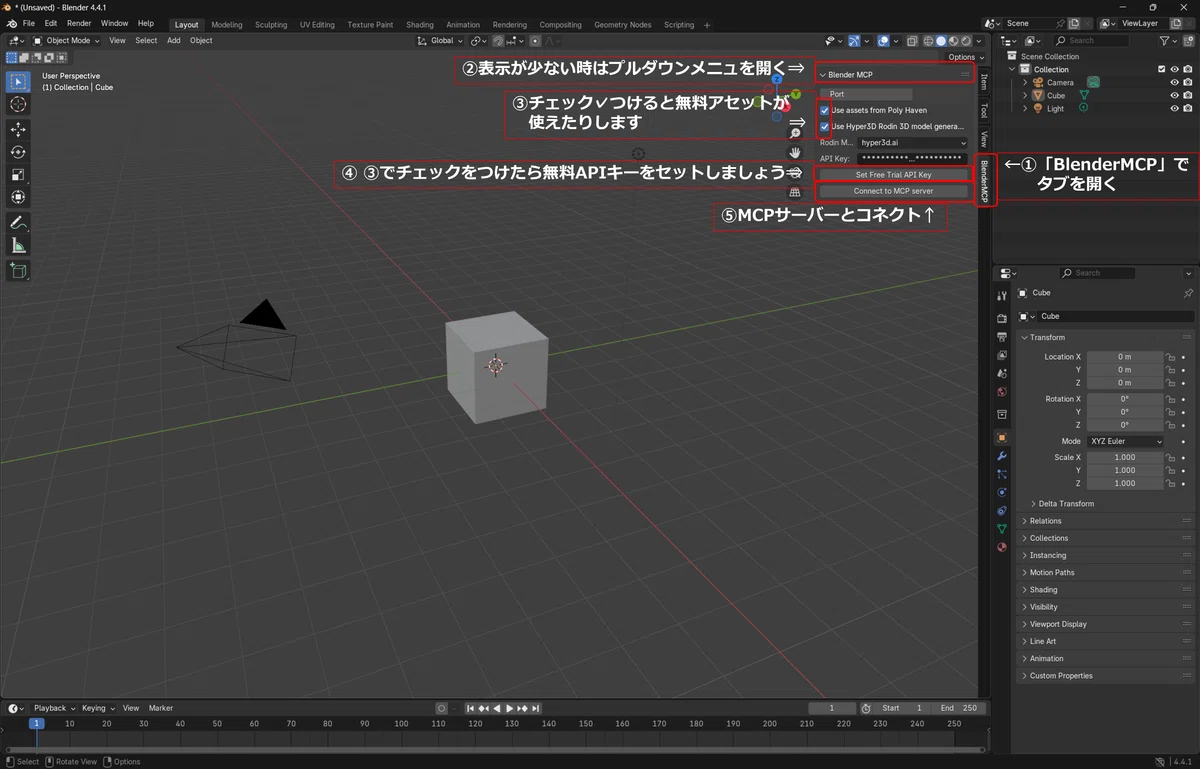Viewport: 1200px width, 769px height.
Task: Switch to orthographic view grid icon
Action: (x=795, y=191)
